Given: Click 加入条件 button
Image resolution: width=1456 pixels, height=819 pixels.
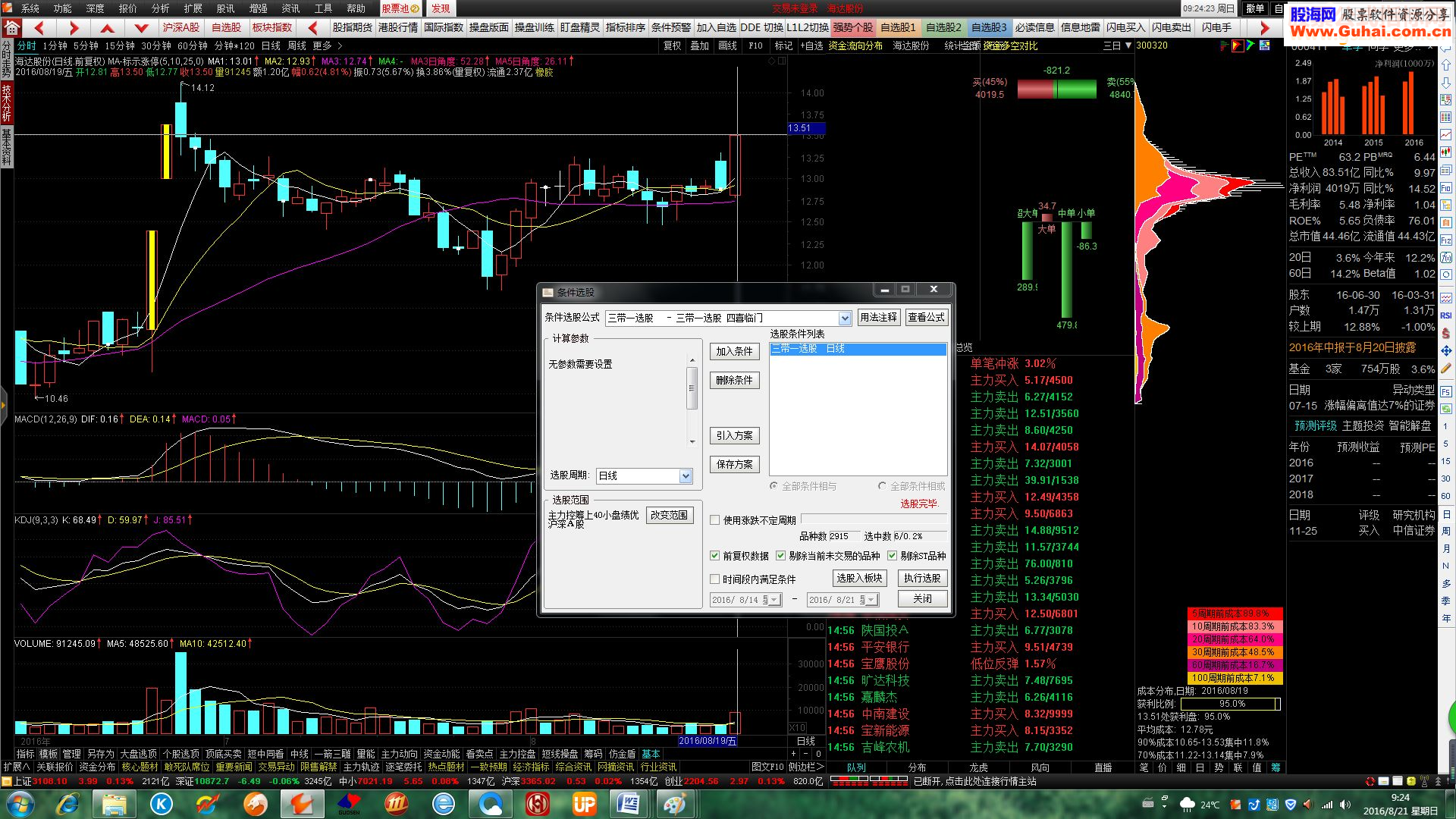Looking at the screenshot, I should [734, 352].
